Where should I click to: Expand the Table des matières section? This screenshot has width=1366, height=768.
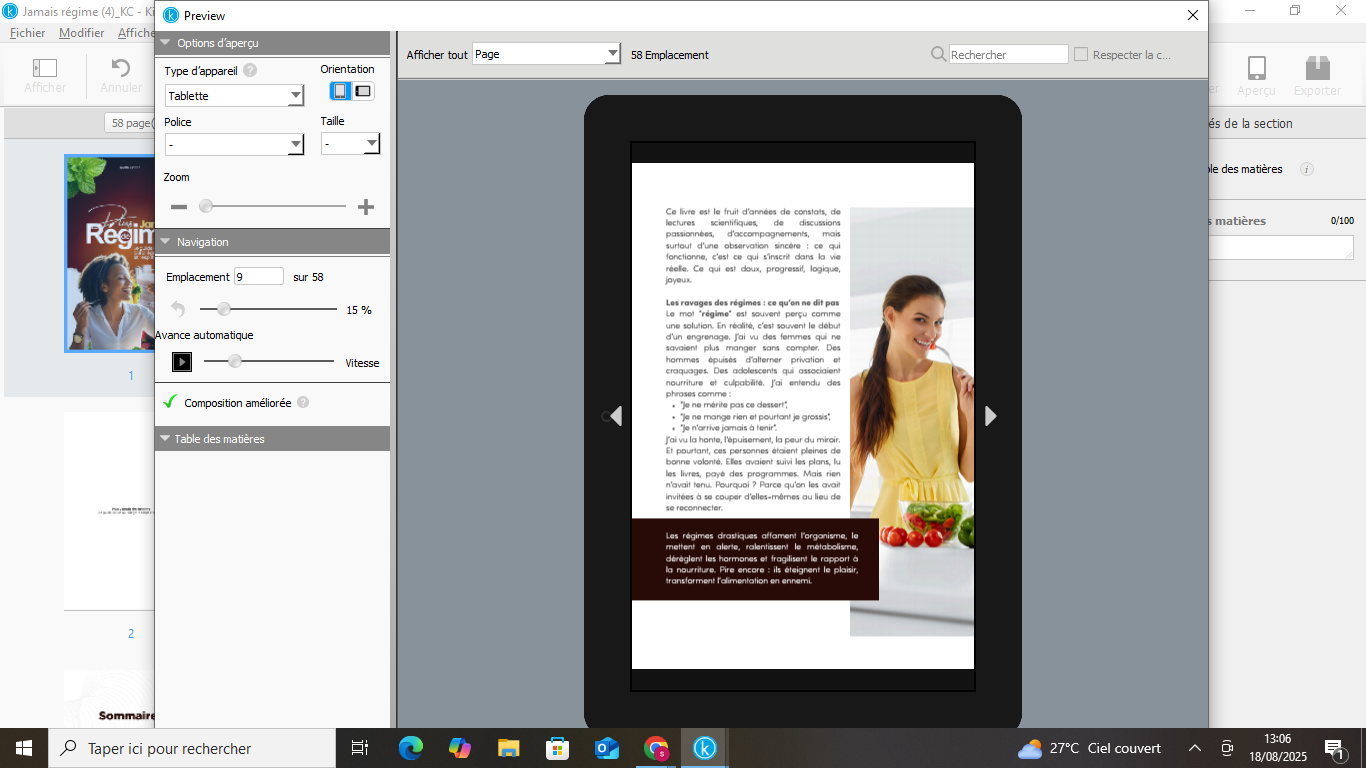click(x=164, y=439)
